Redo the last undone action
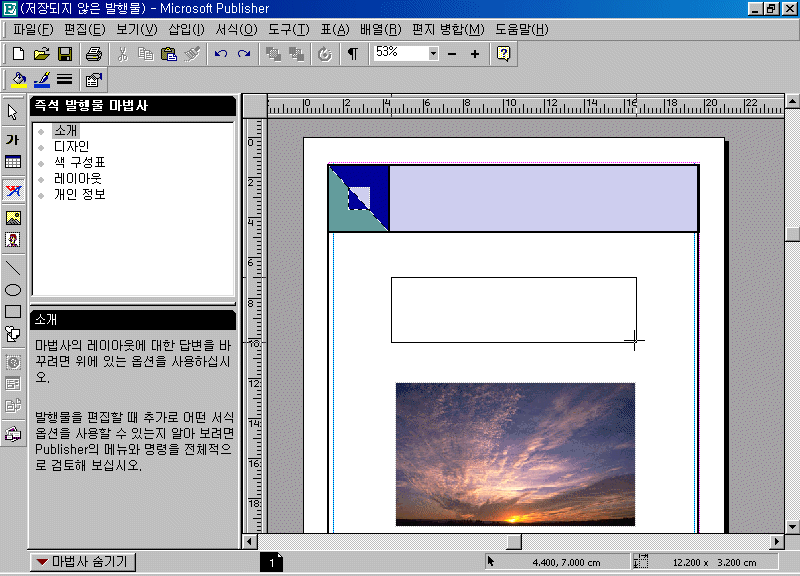 tap(244, 54)
